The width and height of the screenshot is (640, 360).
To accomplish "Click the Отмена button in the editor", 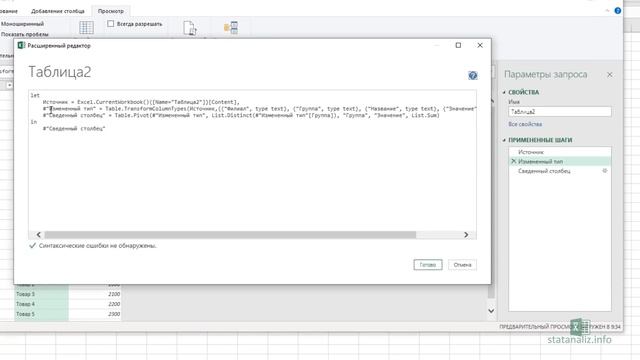I will [462, 265].
